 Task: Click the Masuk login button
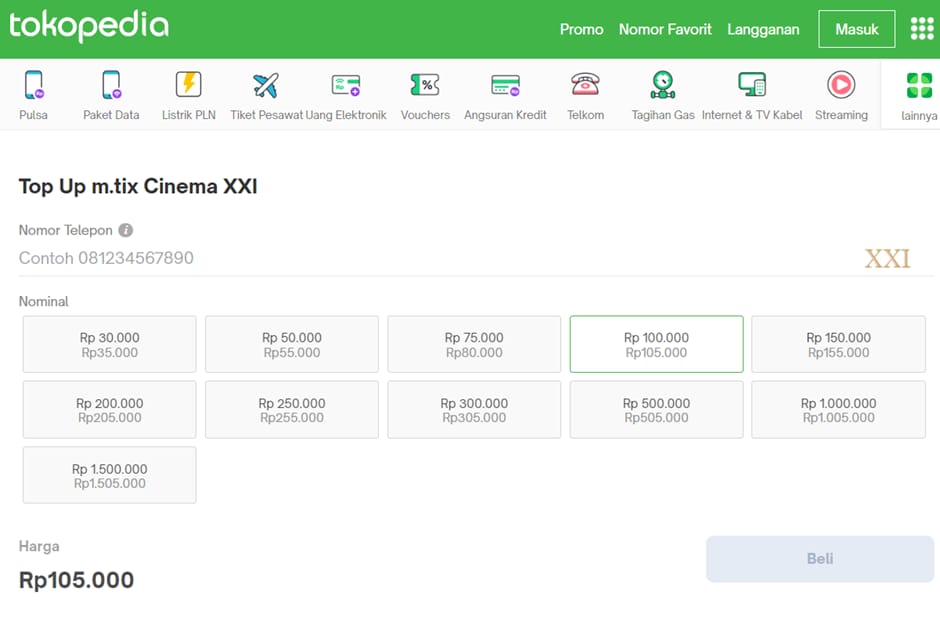point(857,29)
